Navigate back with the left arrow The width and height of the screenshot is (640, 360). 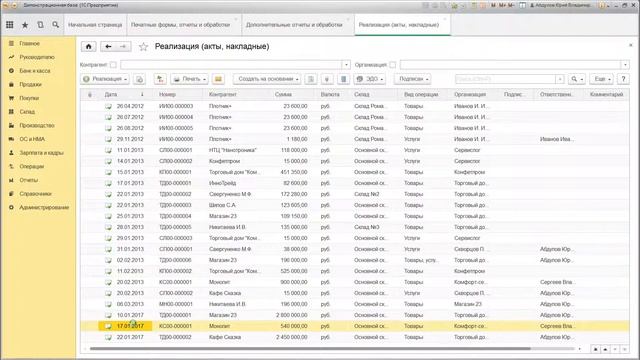click(x=108, y=47)
